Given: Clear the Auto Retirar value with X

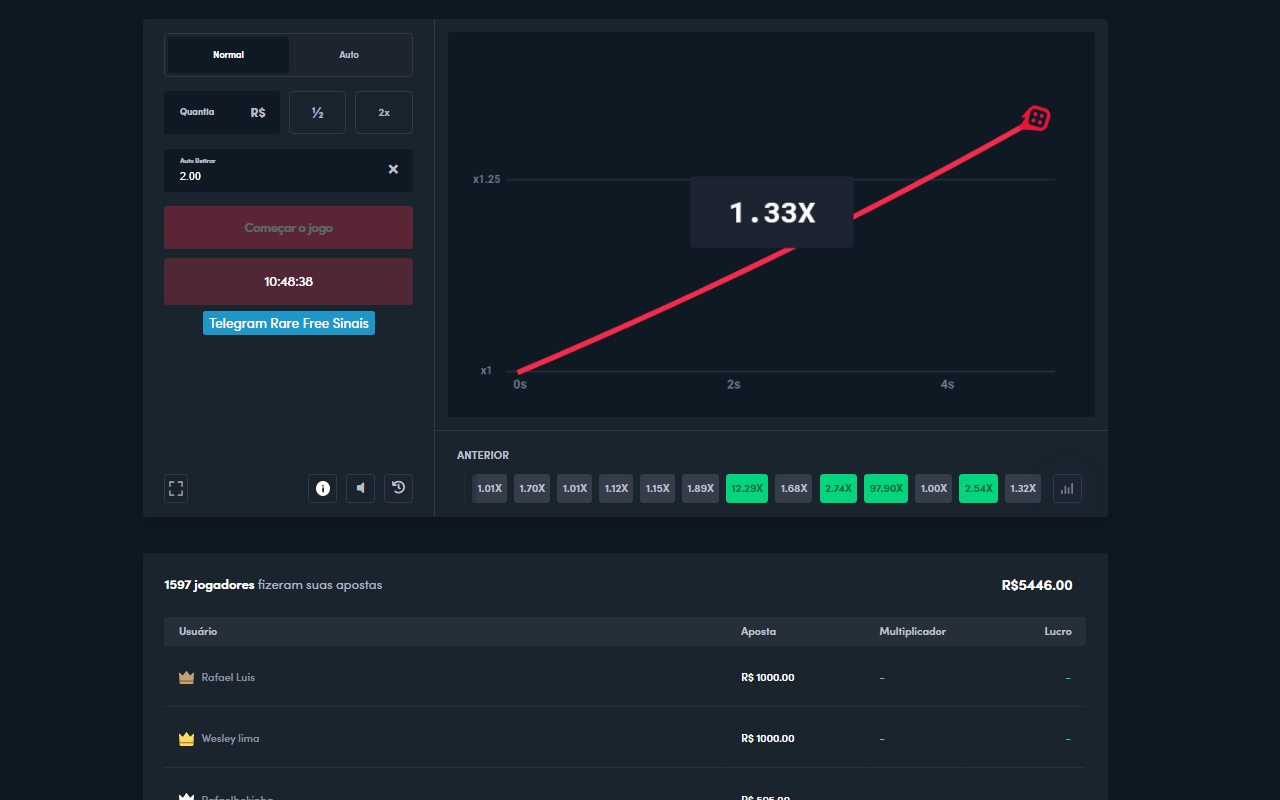Looking at the screenshot, I should [x=393, y=170].
